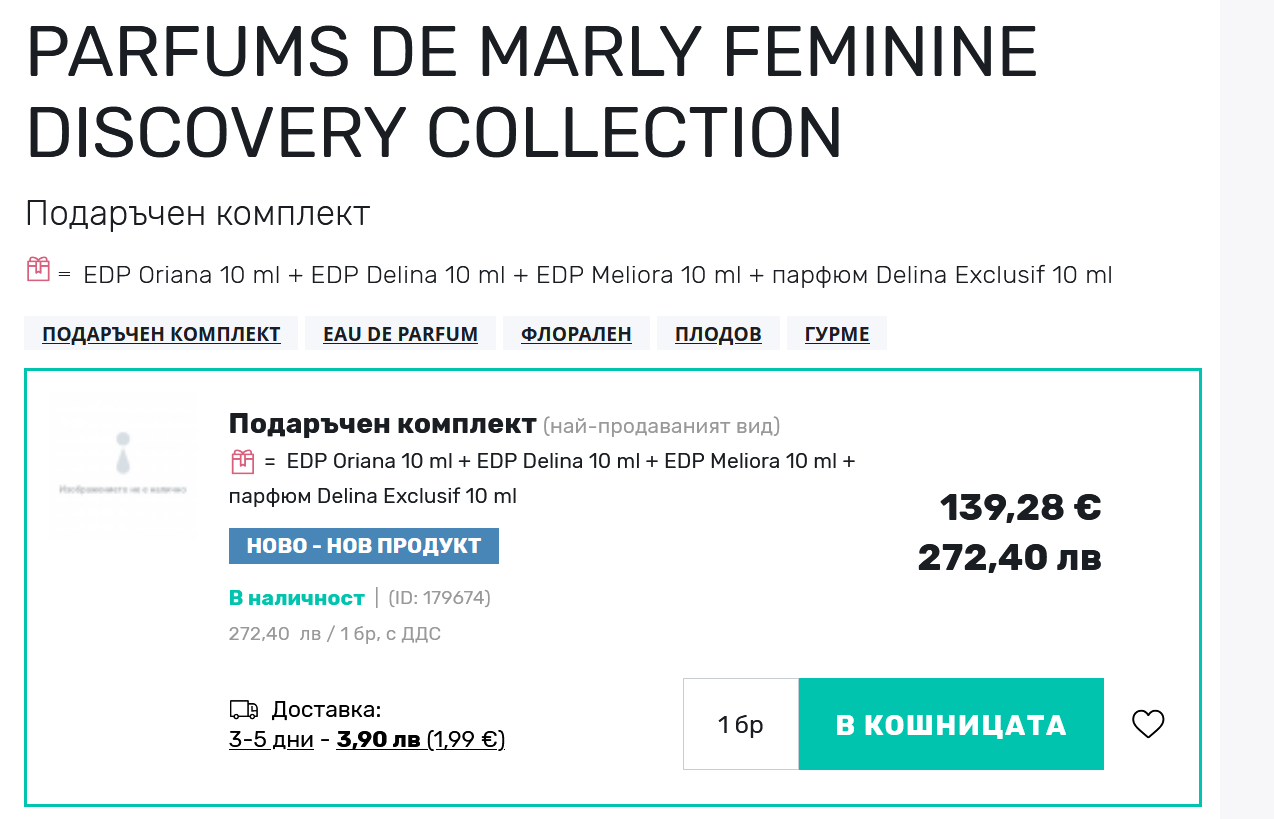Click the 272,40 лв bold price

click(1009, 557)
